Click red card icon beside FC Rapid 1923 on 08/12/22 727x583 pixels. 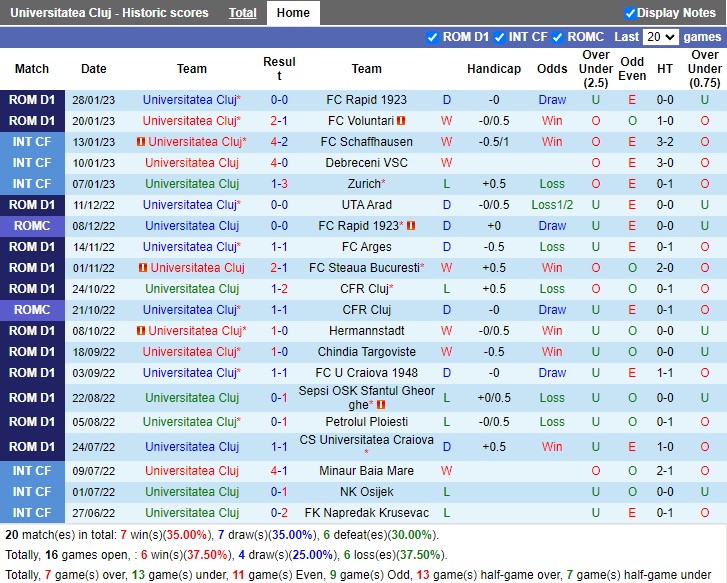coord(411,226)
